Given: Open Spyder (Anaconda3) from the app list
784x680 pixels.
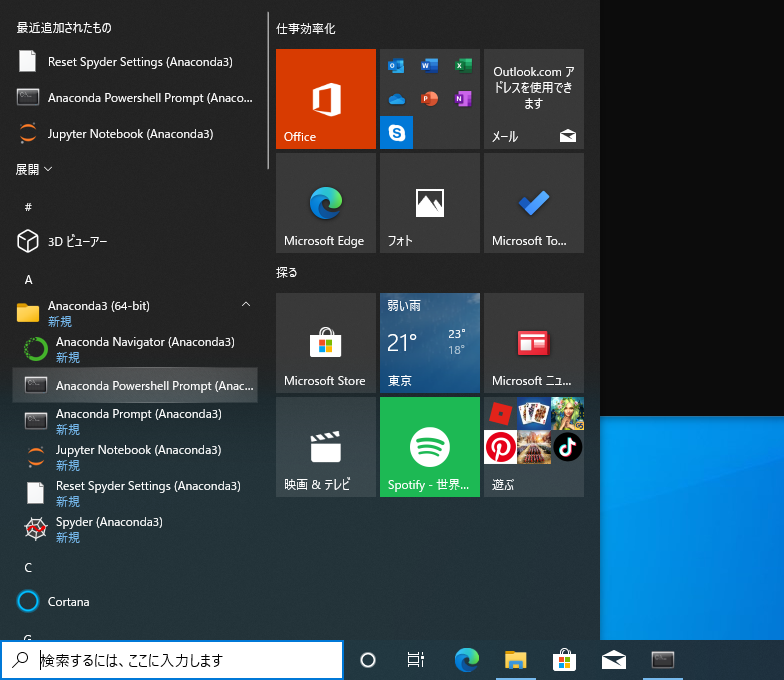Looking at the screenshot, I should coord(110,529).
